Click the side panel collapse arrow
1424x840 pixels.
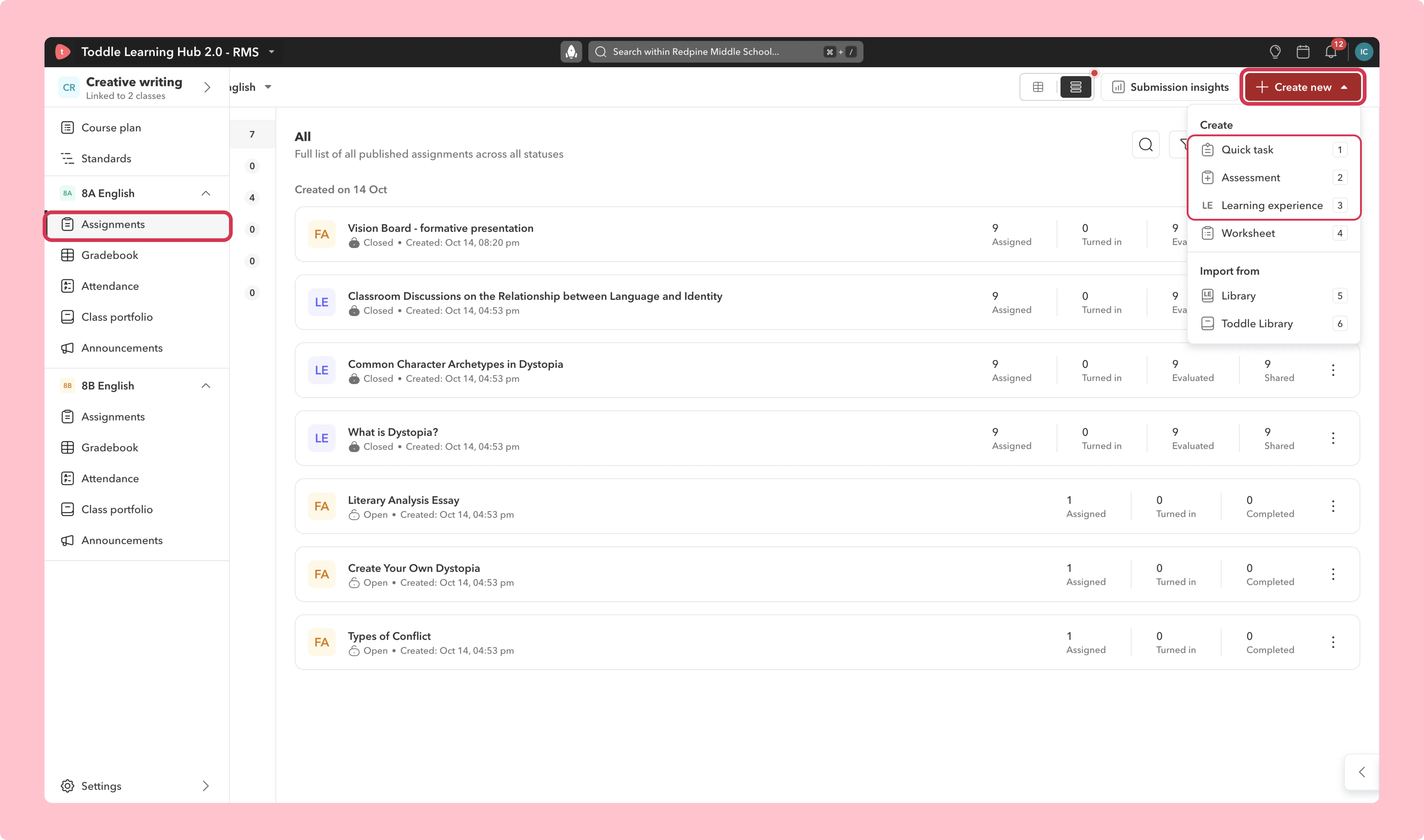[1362, 772]
